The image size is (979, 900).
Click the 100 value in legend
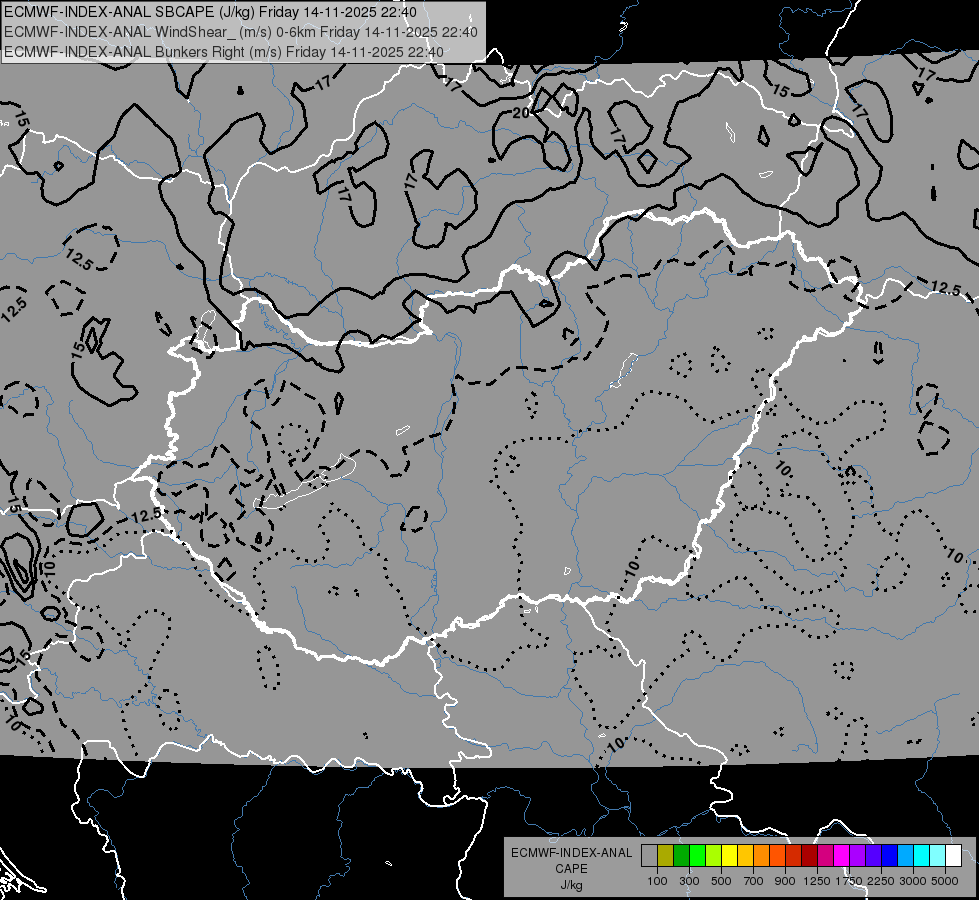pos(657,881)
